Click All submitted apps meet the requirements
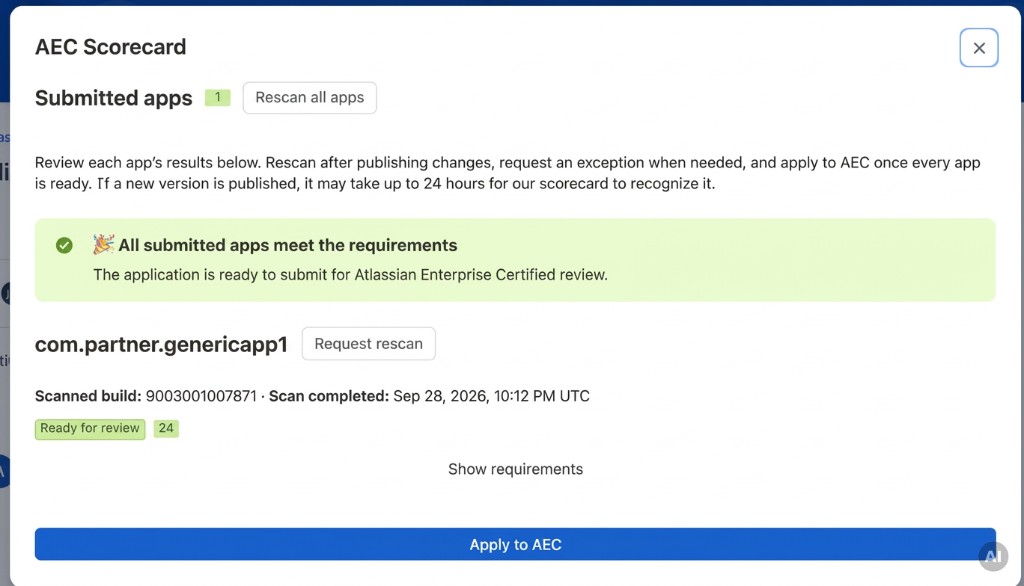The image size is (1024, 586). [287, 245]
